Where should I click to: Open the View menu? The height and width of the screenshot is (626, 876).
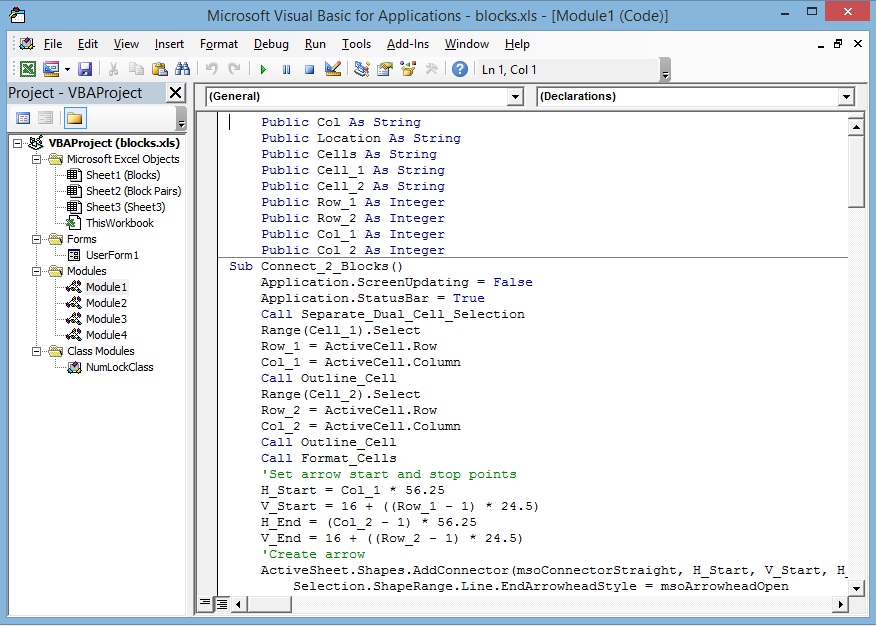(126, 44)
